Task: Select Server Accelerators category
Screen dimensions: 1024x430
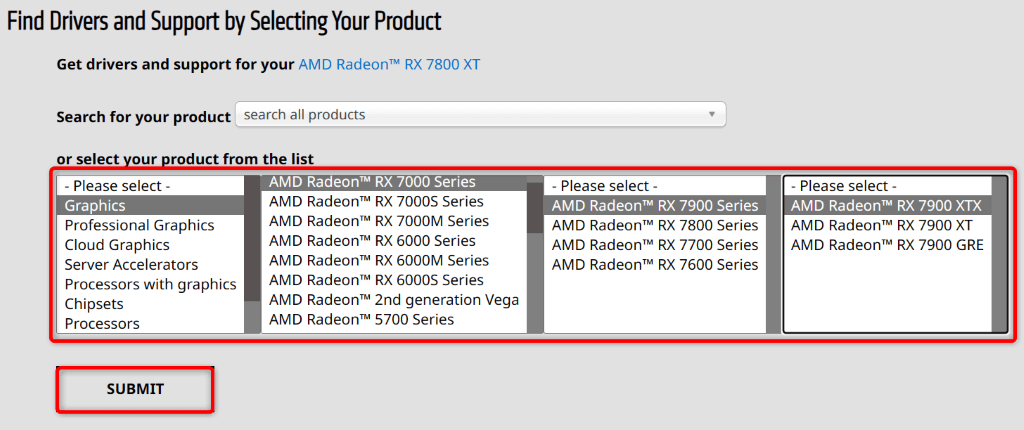Action: pyautogui.click(x=131, y=265)
